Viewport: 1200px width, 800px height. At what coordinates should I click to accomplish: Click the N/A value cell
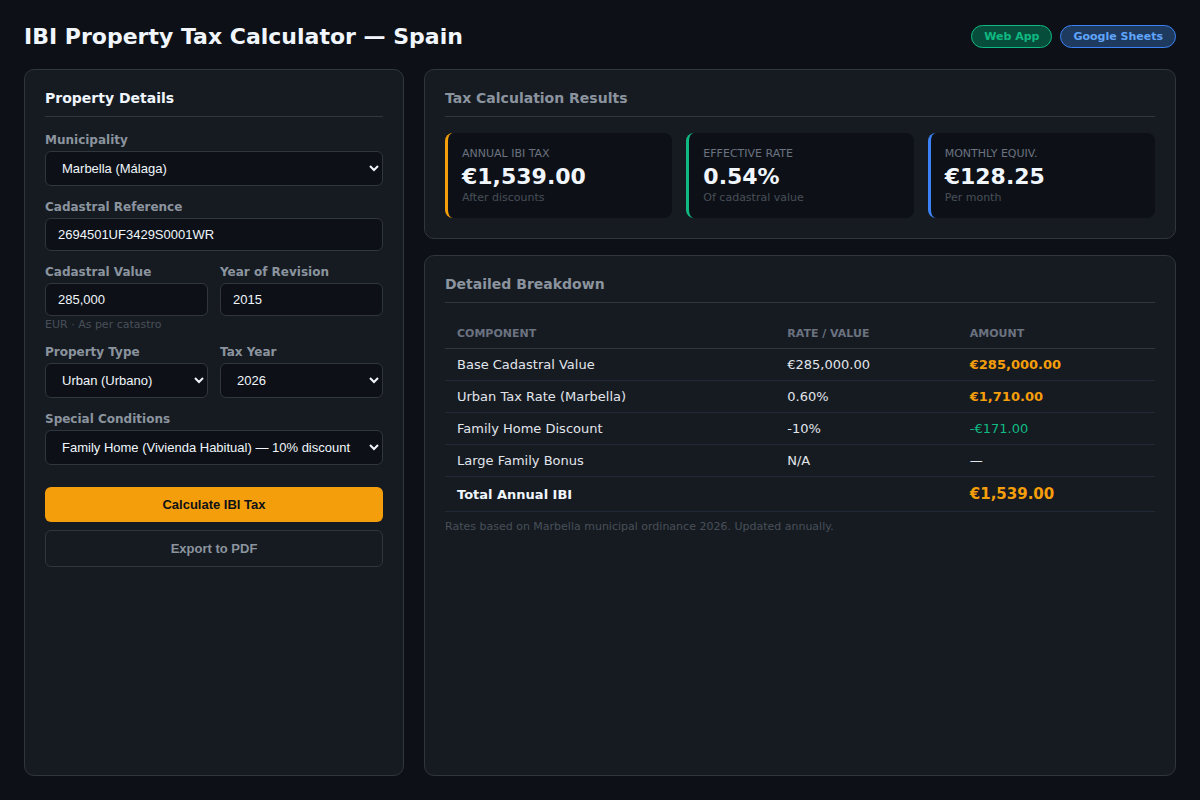(x=799, y=460)
